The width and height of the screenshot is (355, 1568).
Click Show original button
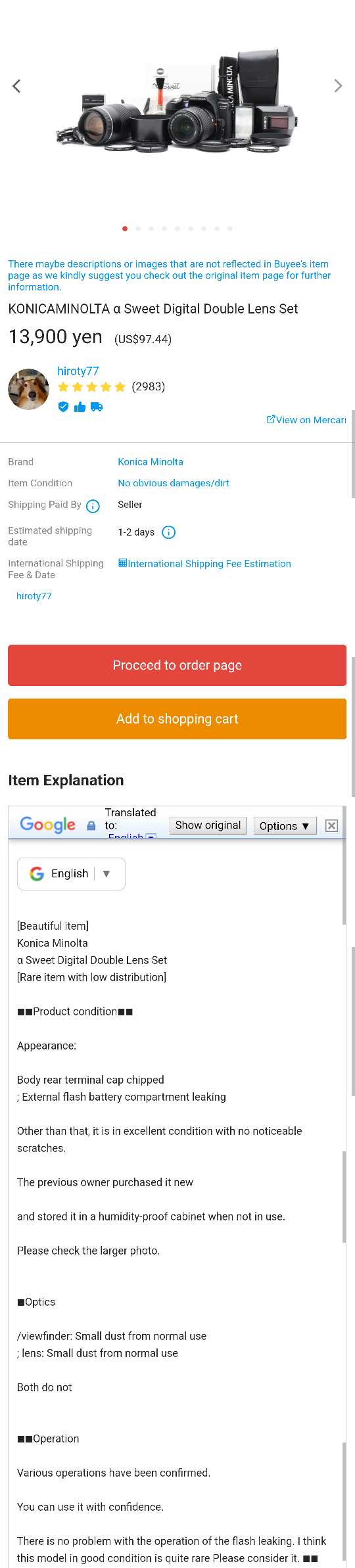208,825
